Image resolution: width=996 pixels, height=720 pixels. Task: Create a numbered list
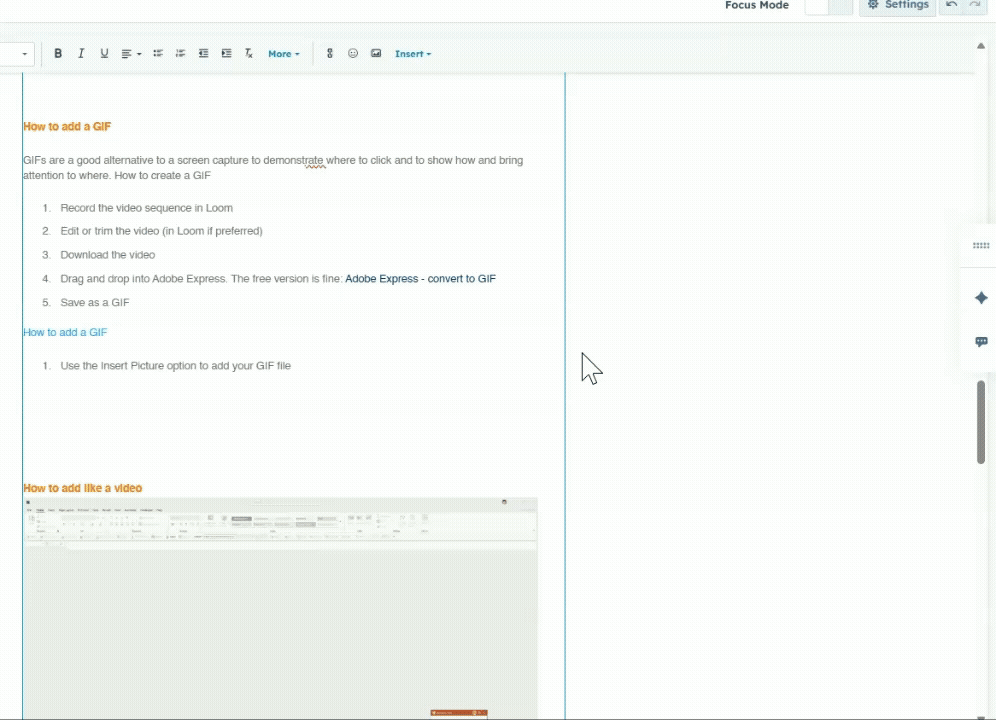(x=180, y=53)
